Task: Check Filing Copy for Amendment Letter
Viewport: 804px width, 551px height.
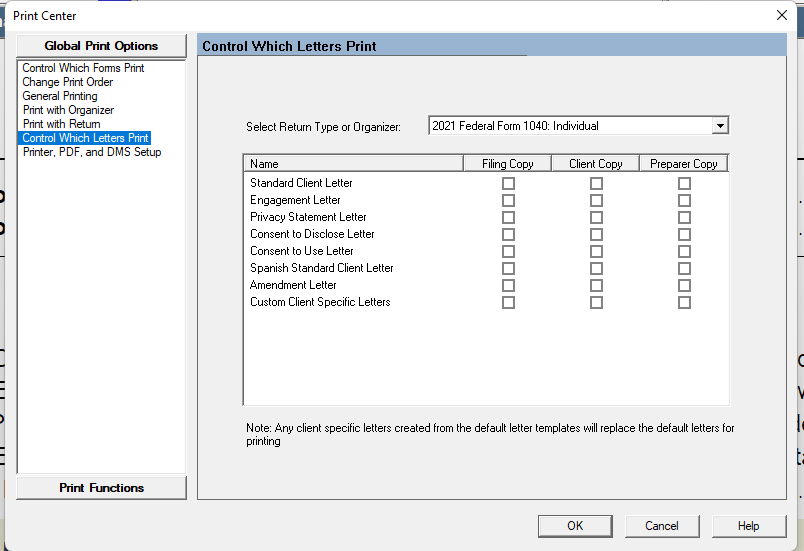Action: click(508, 286)
